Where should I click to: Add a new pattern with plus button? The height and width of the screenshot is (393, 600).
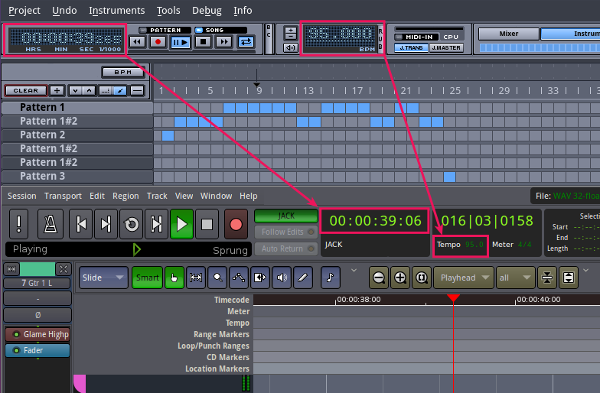pyautogui.click(x=57, y=91)
